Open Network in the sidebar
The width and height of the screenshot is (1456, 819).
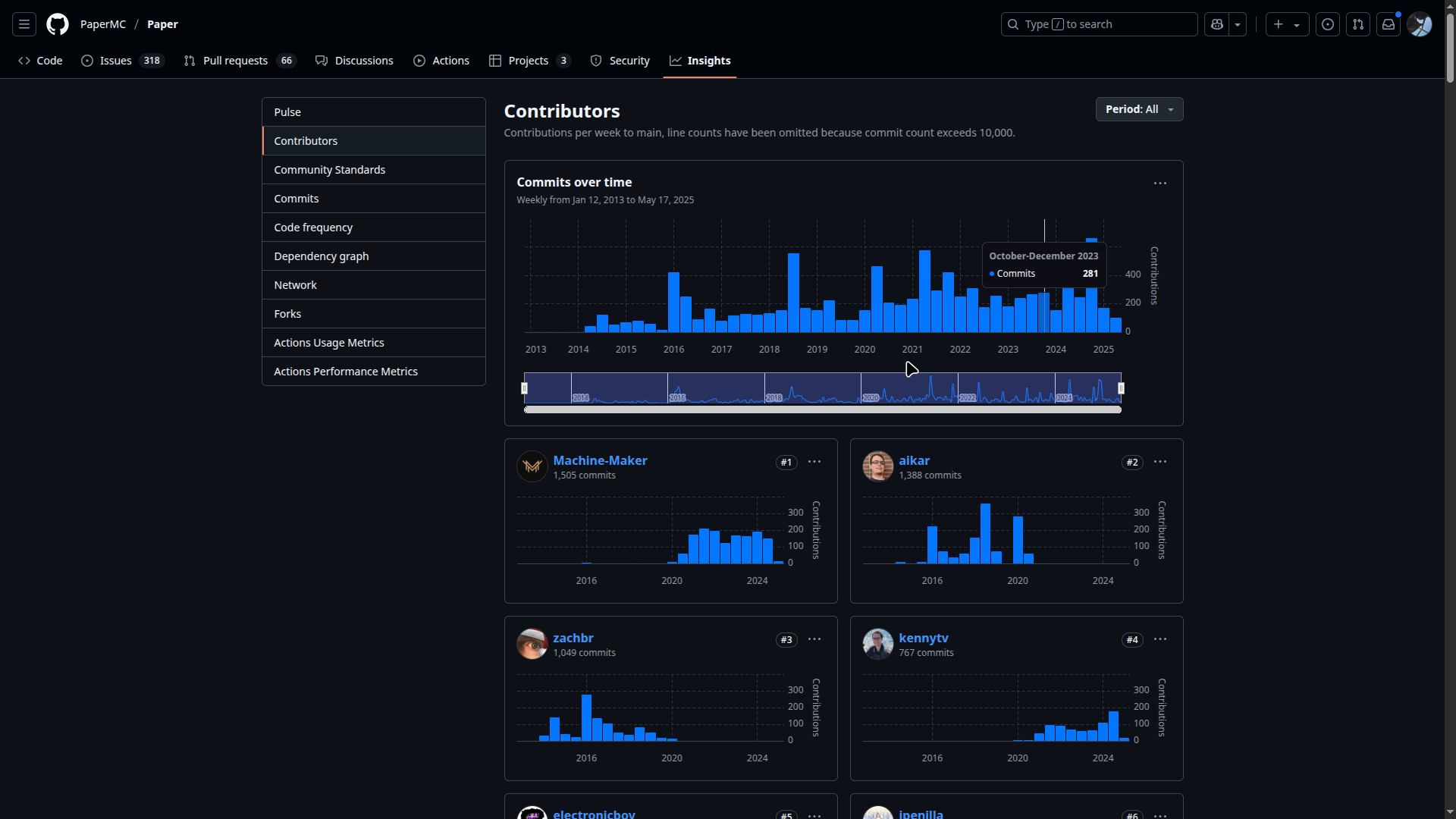click(x=374, y=285)
